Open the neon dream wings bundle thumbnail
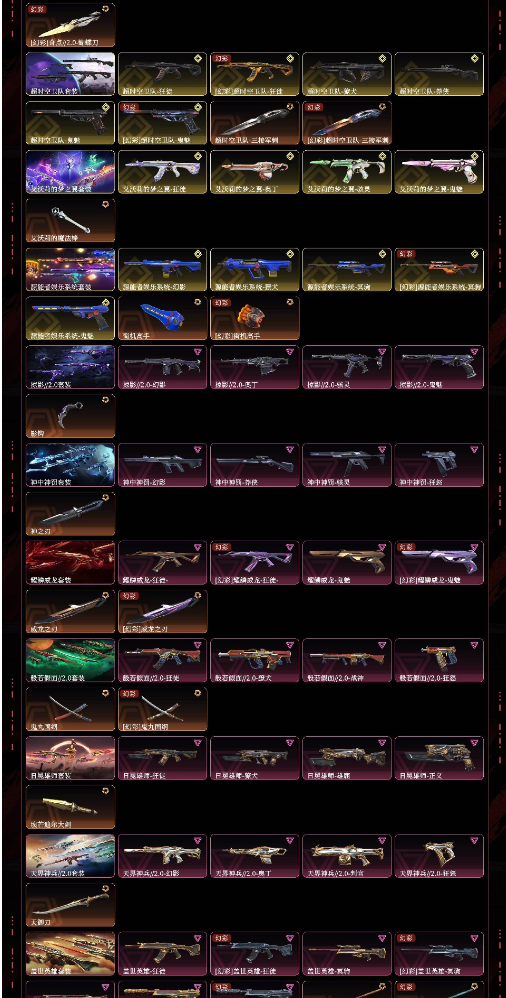Image resolution: width=506 pixels, height=998 pixels. point(71,172)
